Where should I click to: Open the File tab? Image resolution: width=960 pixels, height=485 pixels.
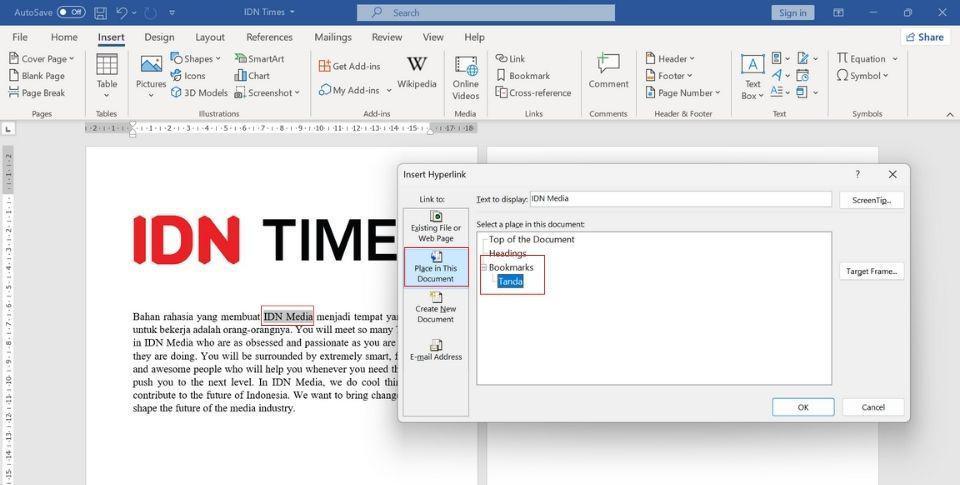pos(20,37)
